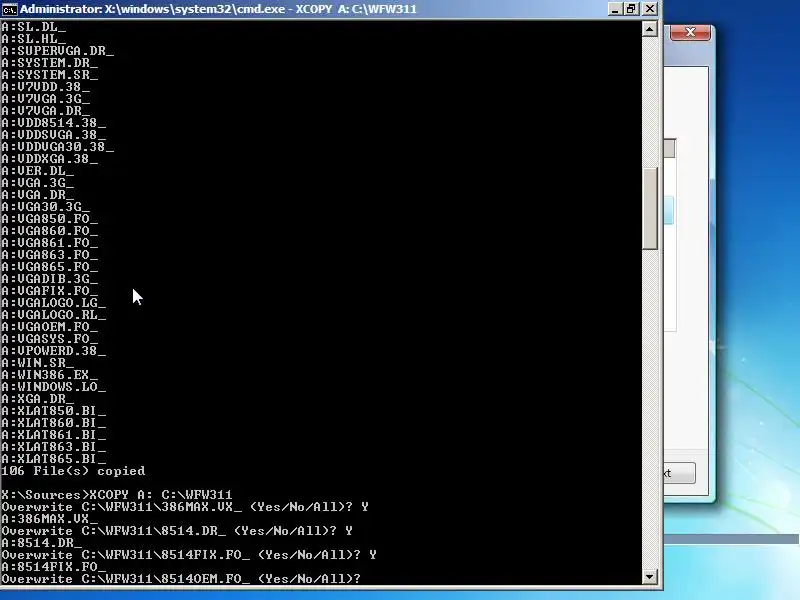Click the Overwrite 8514FIX.FO_ prompt line
This screenshot has width=800, height=600.
pyautogui.click(x=189, y=555)
